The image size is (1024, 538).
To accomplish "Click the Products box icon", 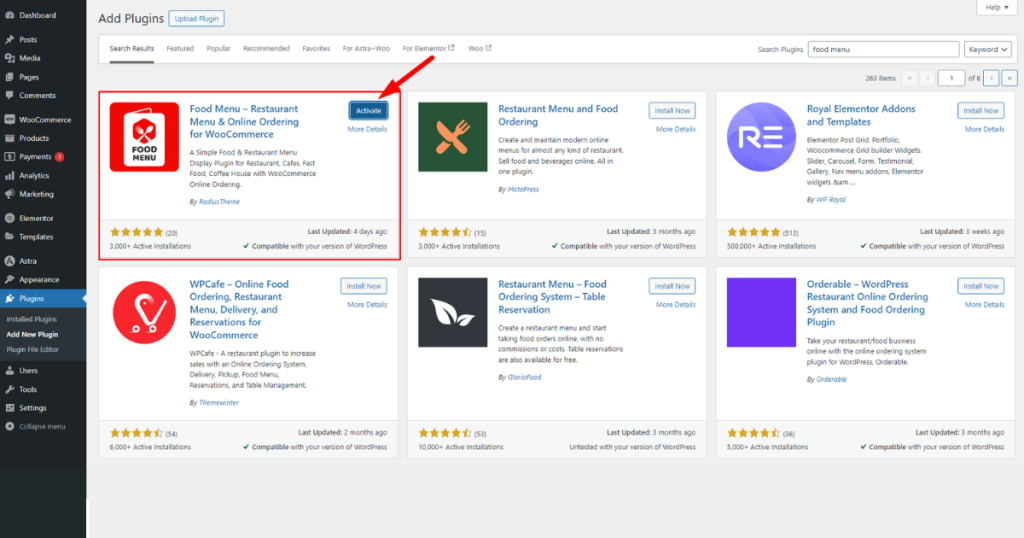I will click(9, 138).
